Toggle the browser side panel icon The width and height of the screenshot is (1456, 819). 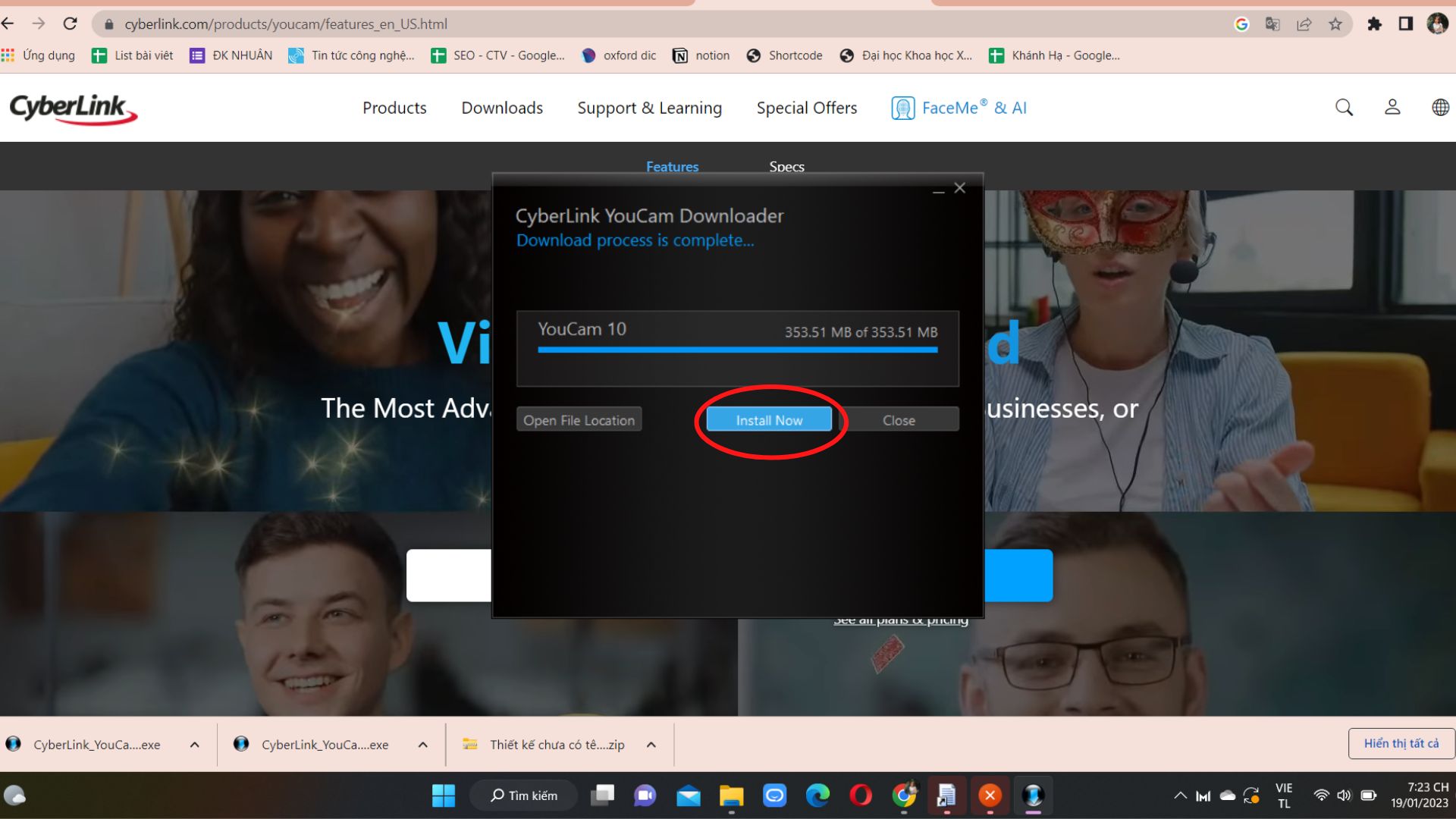[x=1405, y=24]
